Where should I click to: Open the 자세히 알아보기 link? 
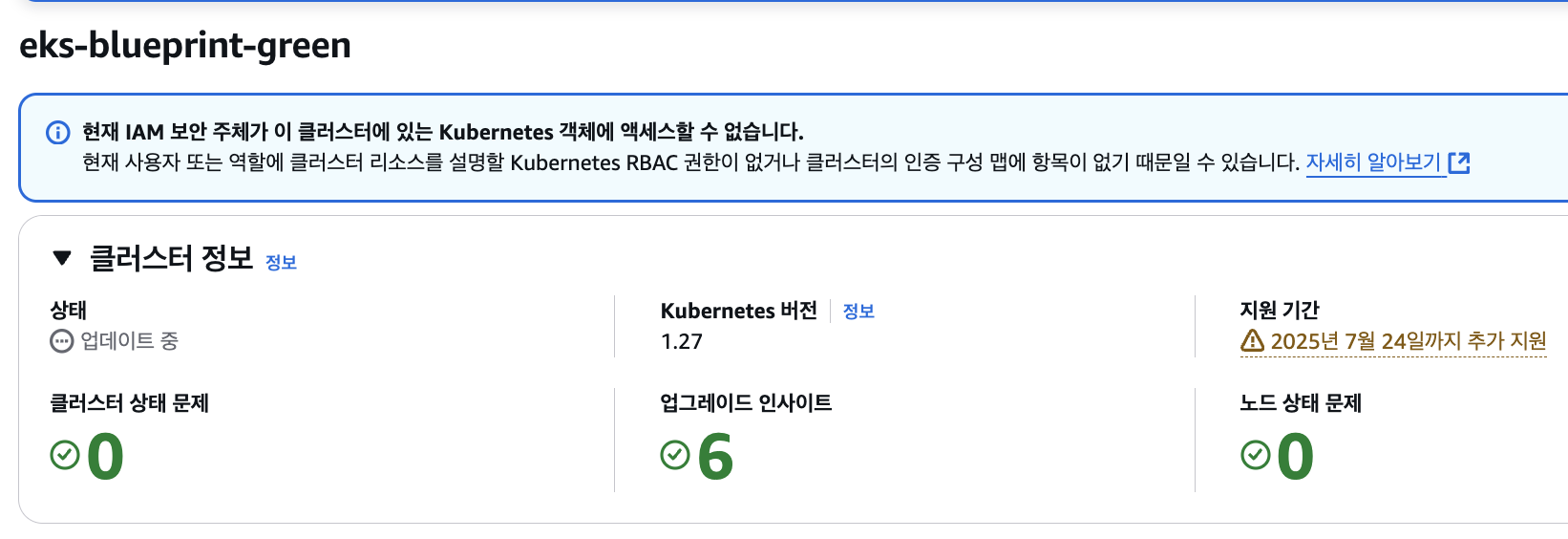click(x=1373, y=162)
